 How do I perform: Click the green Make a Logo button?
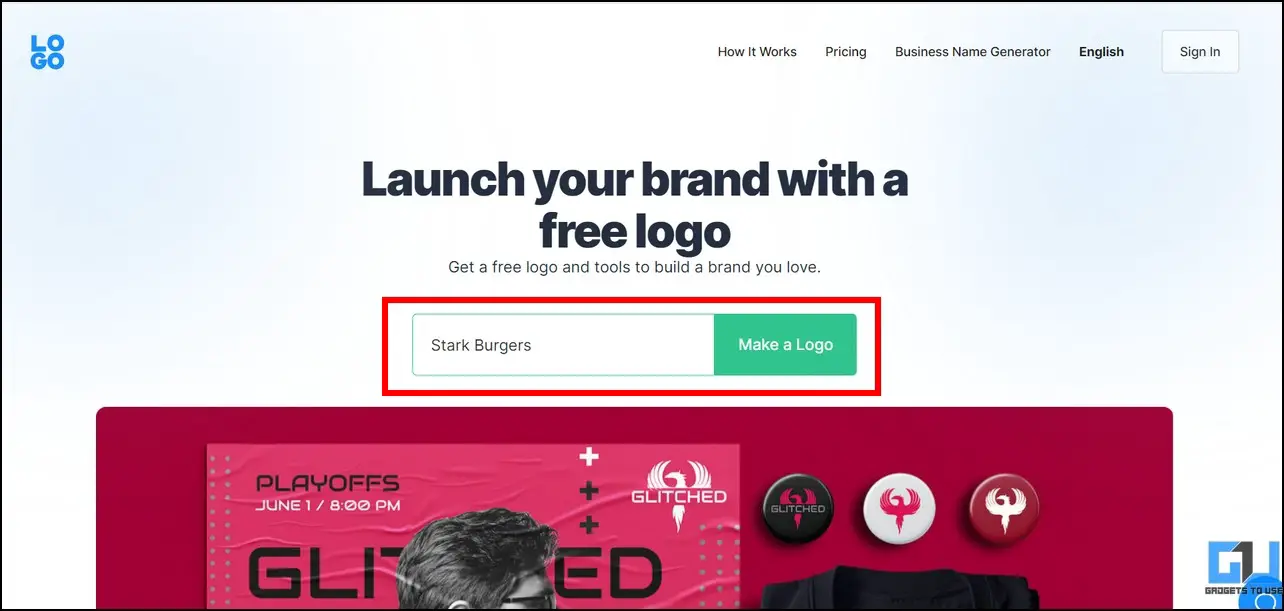click(x=785, y=345)
